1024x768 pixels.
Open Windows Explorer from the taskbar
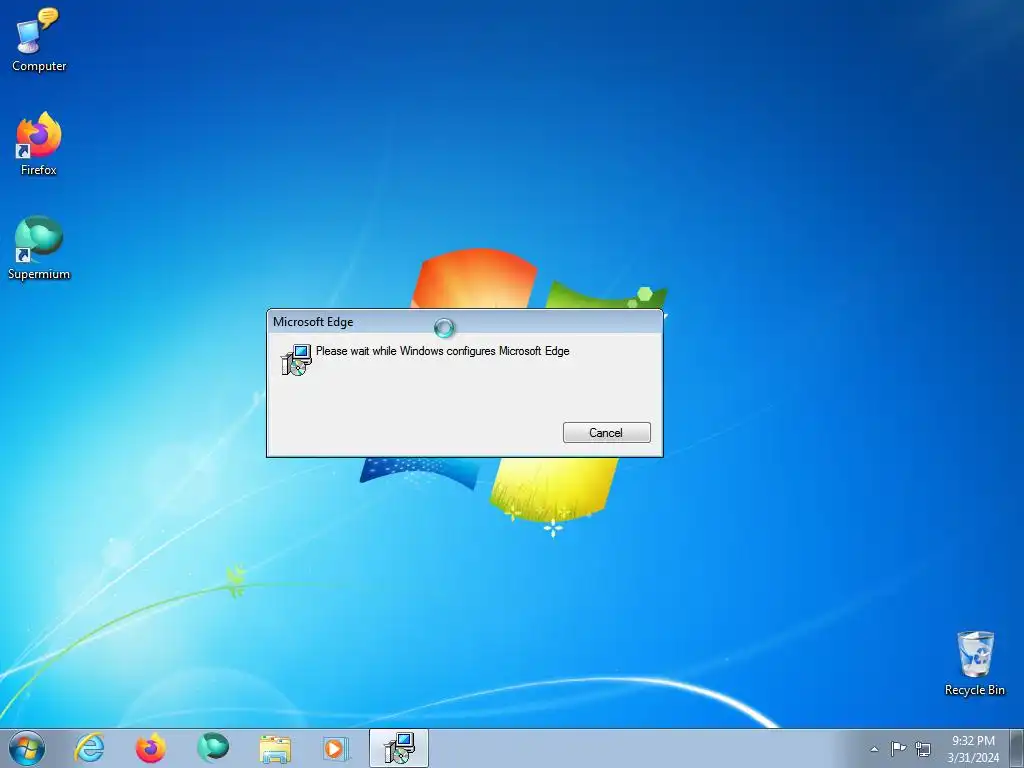coord(275,748)
